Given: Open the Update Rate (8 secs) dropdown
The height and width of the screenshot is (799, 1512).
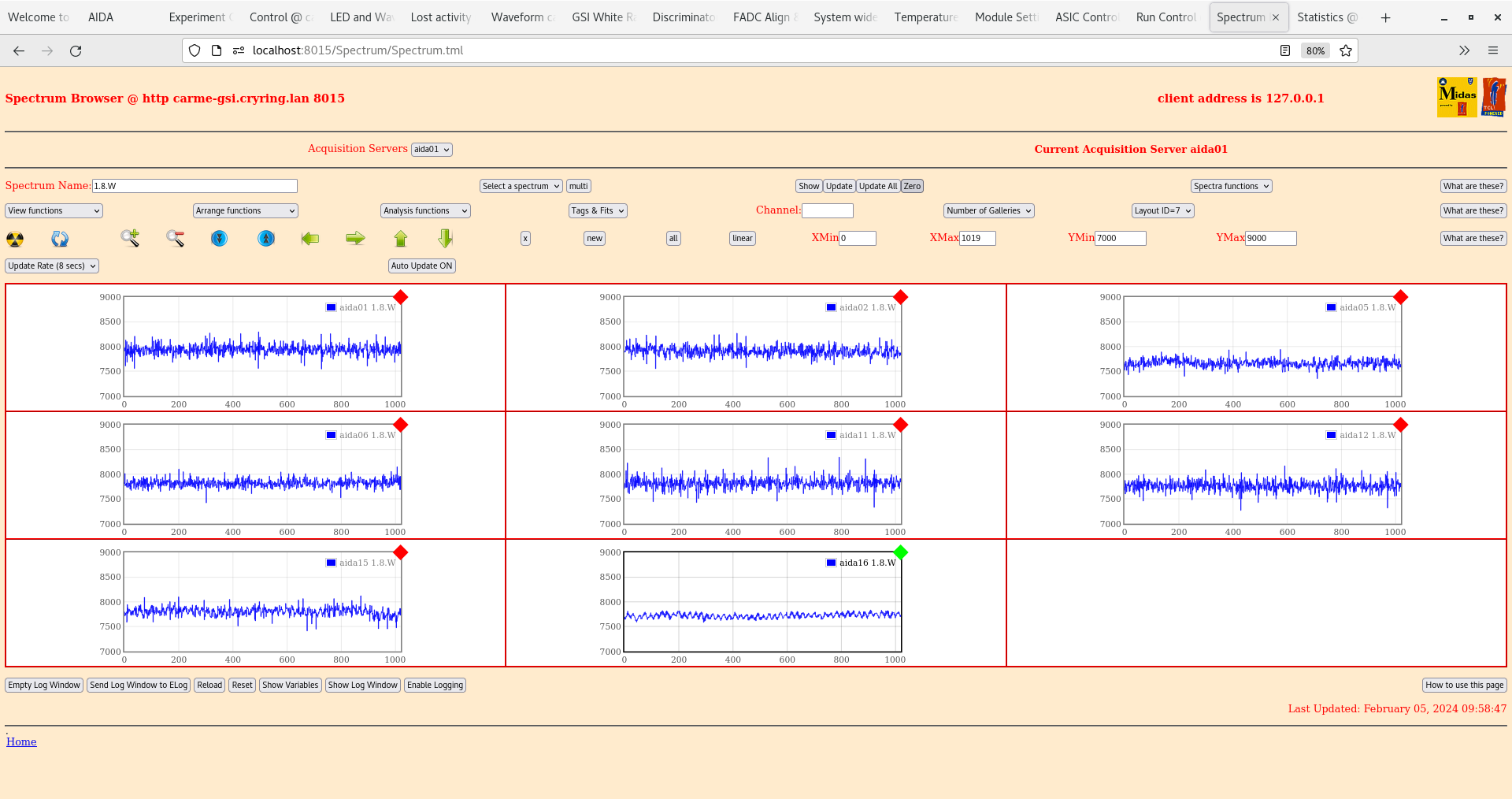Looking at the screenshot, I should coord(52,266).
